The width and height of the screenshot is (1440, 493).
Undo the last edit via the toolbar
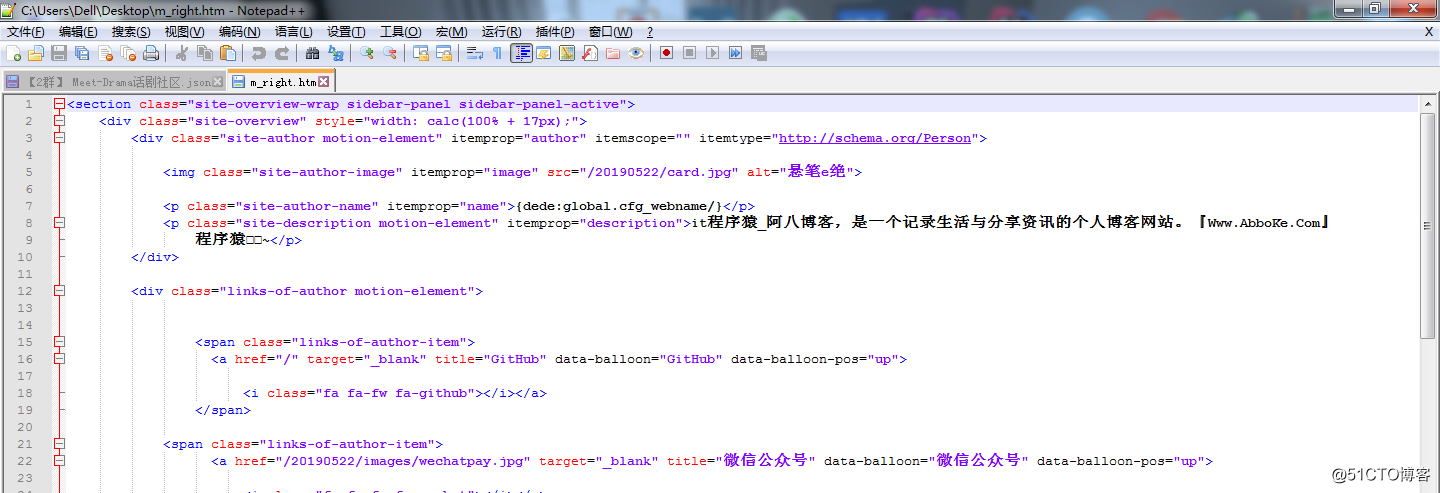coord(259,53)
